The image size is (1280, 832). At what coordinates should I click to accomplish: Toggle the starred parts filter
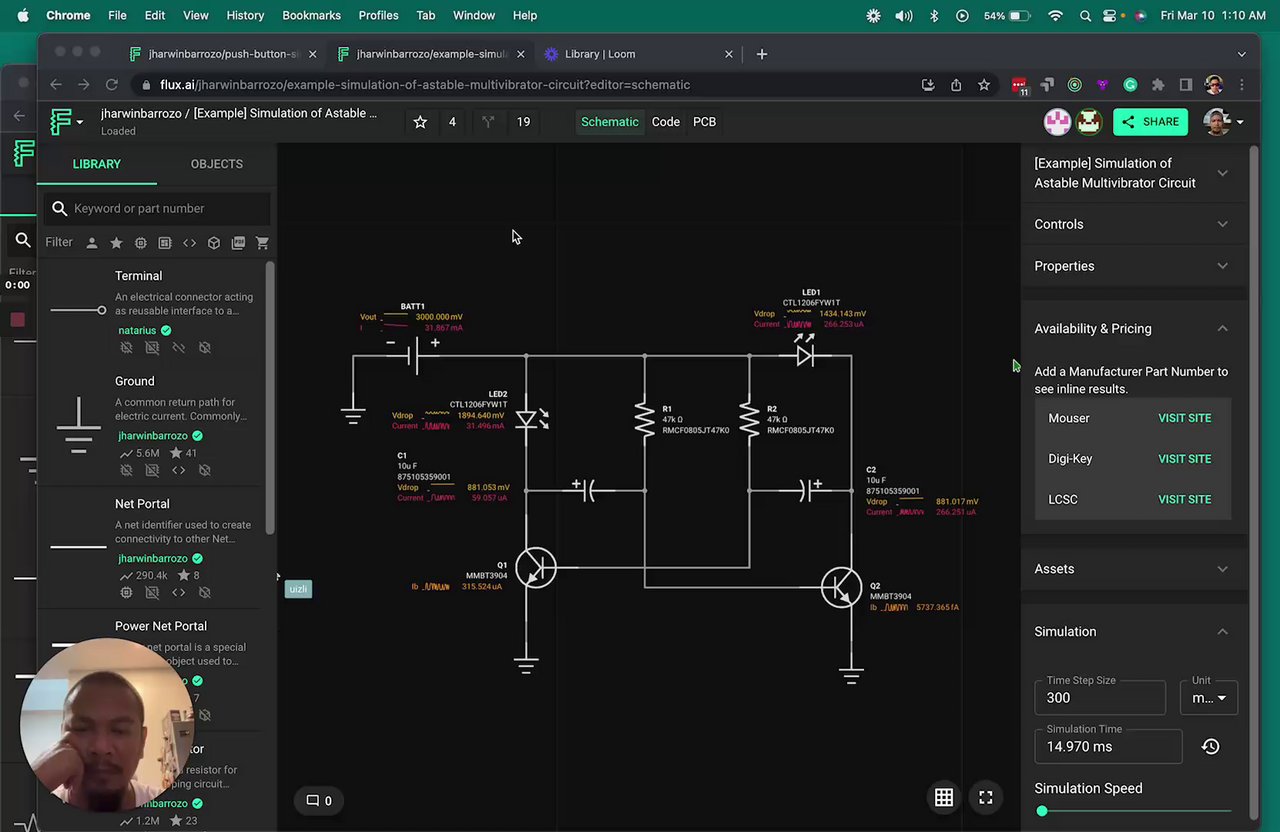tap(116, 243)
